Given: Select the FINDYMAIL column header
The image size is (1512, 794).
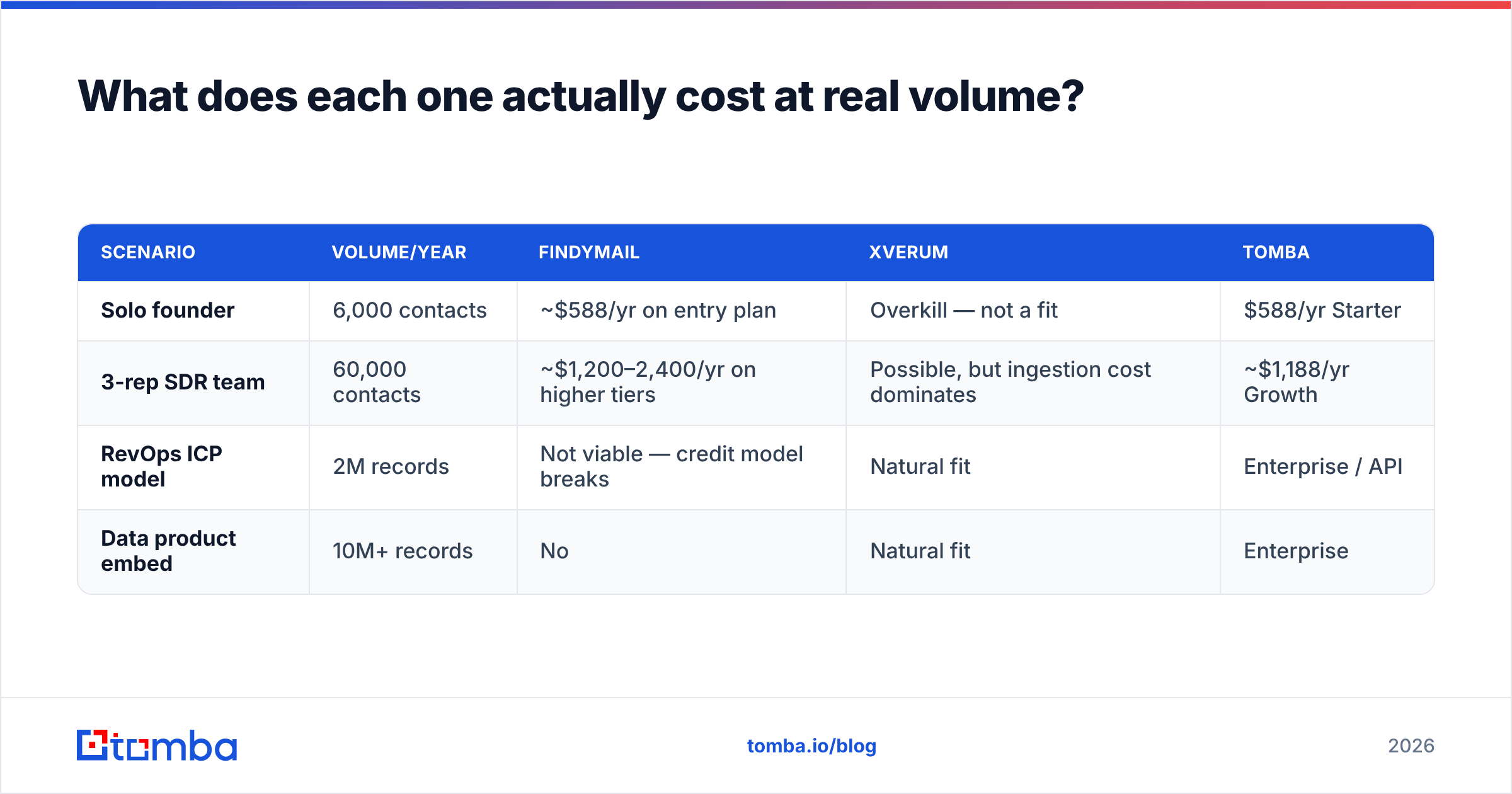Looking at the screenshot, I should coord(589,252).
